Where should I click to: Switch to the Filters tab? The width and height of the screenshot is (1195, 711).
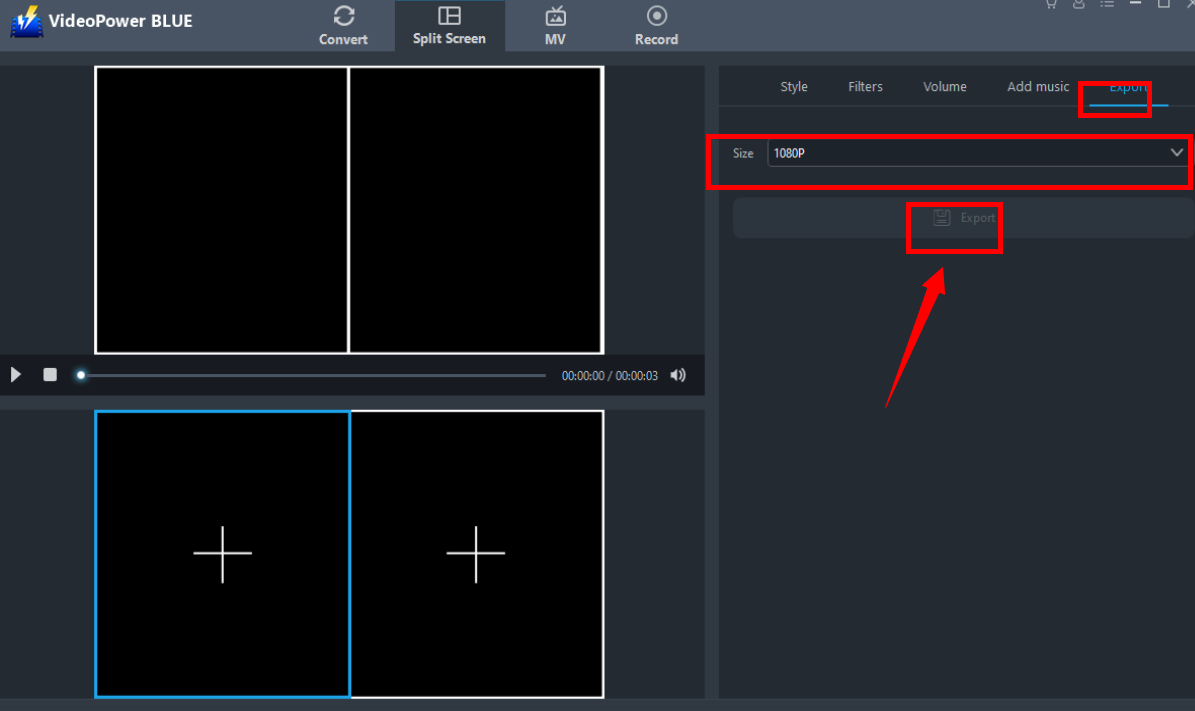coord(865,86)
